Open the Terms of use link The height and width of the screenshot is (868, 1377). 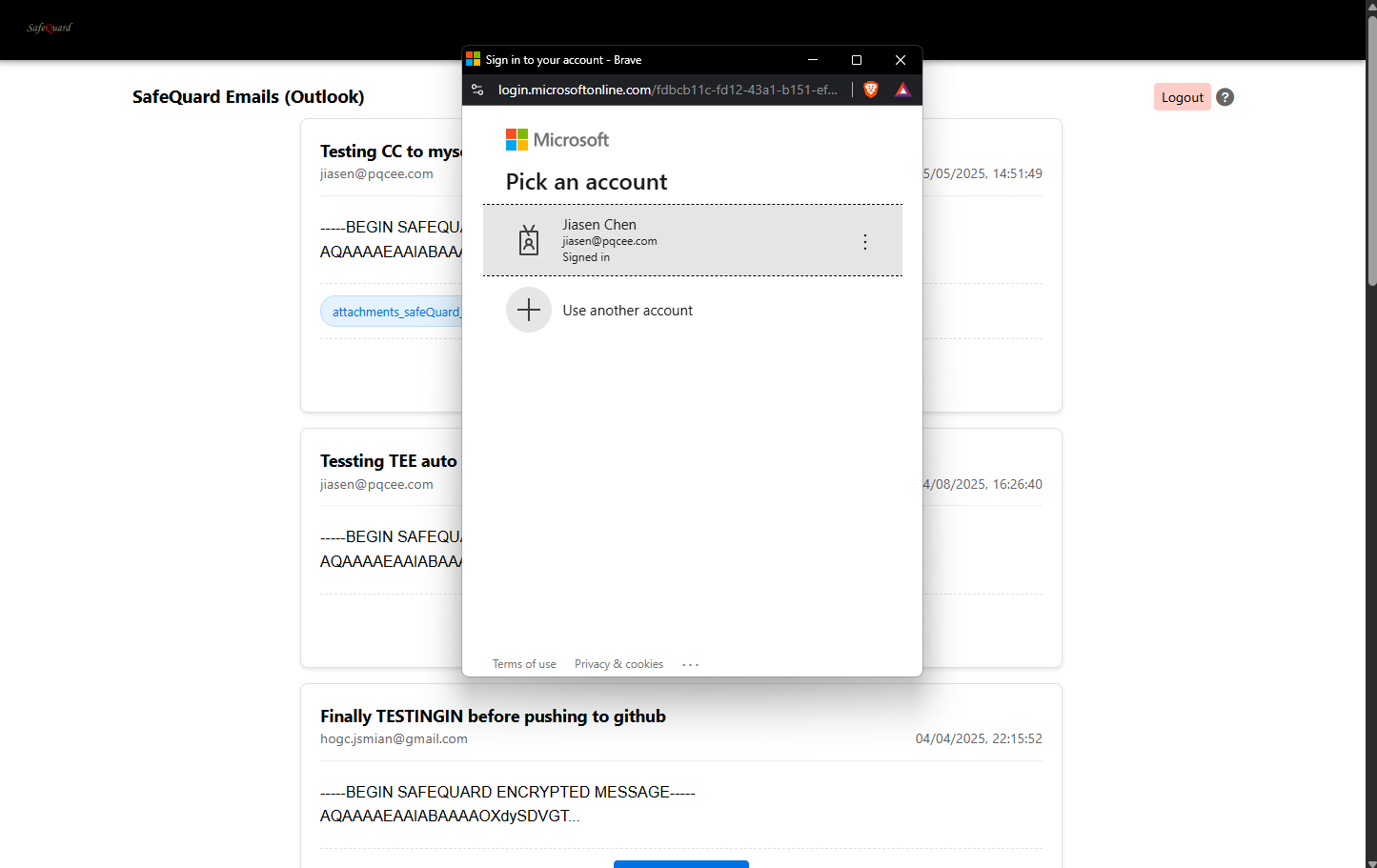[x=524, y=664]
